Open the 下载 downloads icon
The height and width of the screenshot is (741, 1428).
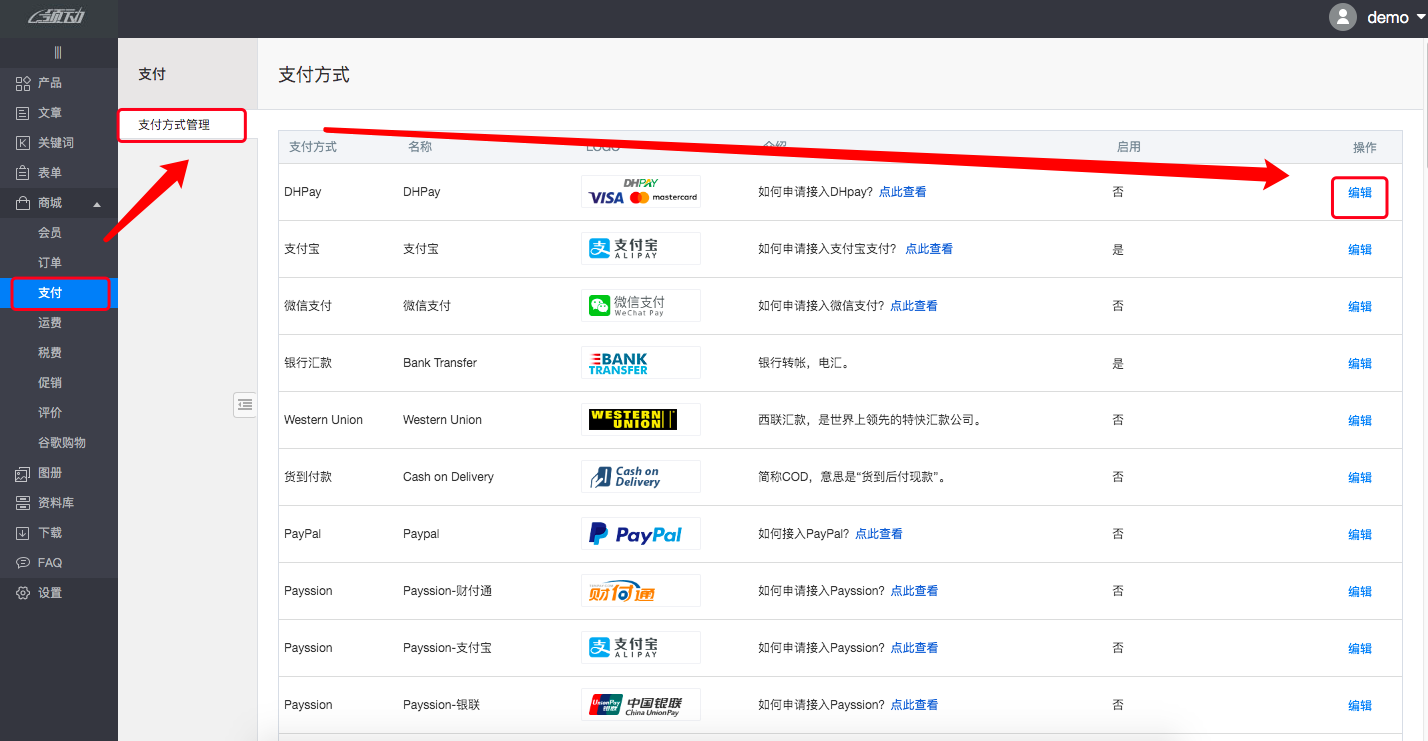pos(23,533)
